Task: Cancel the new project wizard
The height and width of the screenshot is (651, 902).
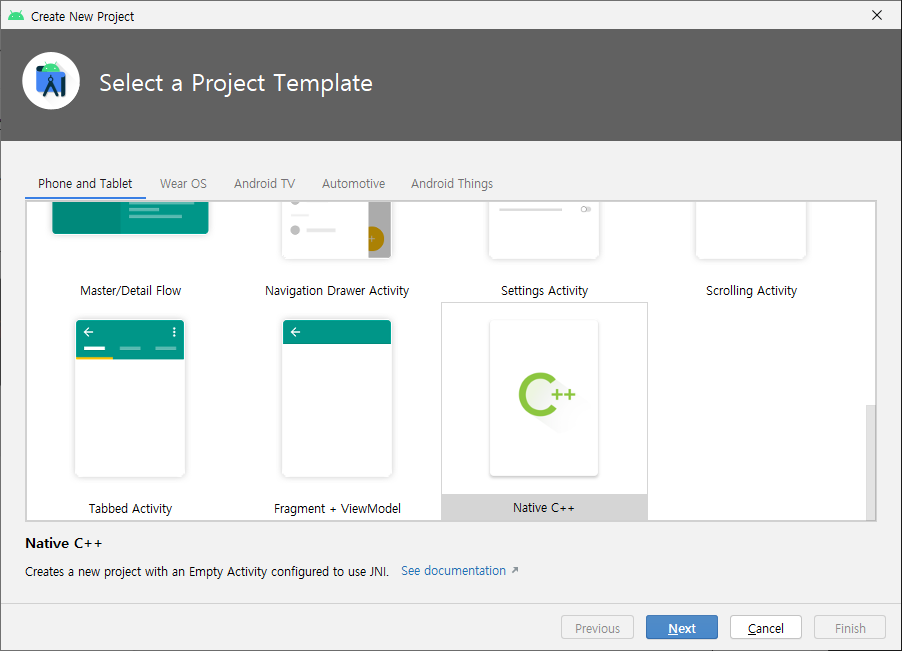Action: click(x=766, y=627)
